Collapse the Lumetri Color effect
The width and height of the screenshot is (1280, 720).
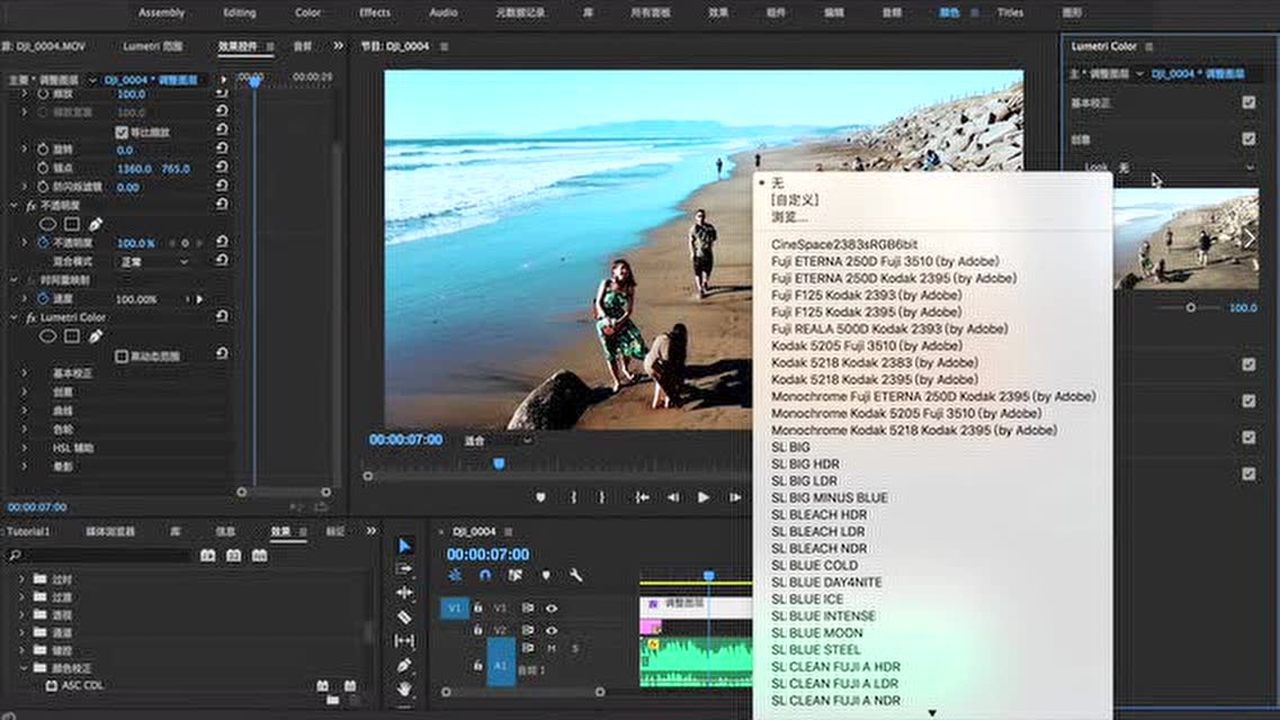coord(14,317)
